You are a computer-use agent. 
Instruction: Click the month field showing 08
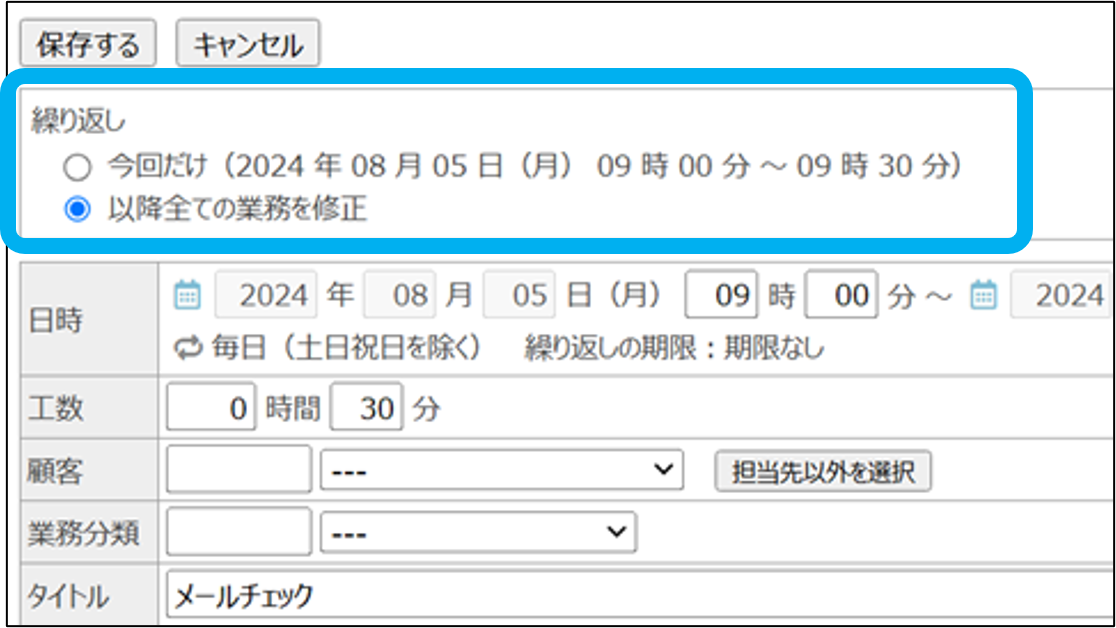(399, 295)
